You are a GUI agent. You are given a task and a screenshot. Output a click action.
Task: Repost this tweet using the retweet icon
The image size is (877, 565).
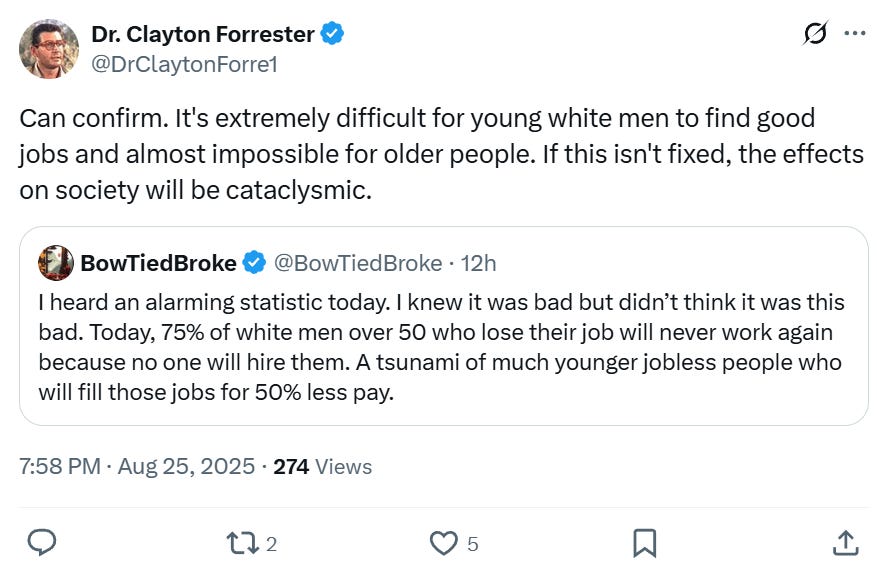(240, 542)
